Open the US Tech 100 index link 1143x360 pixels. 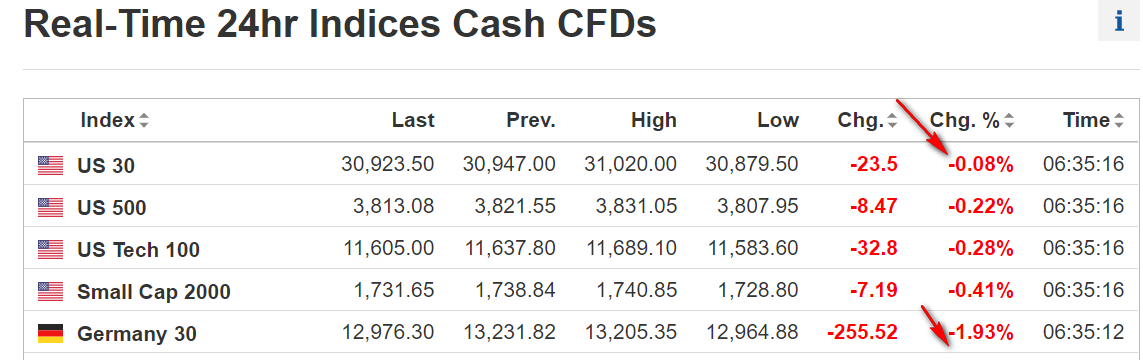[x=139, y=250]
